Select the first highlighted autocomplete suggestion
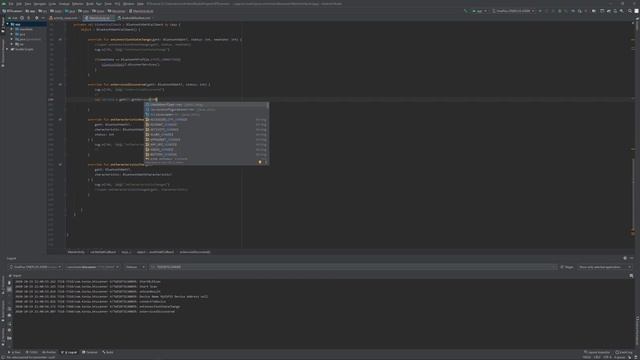 pos(206,105)
